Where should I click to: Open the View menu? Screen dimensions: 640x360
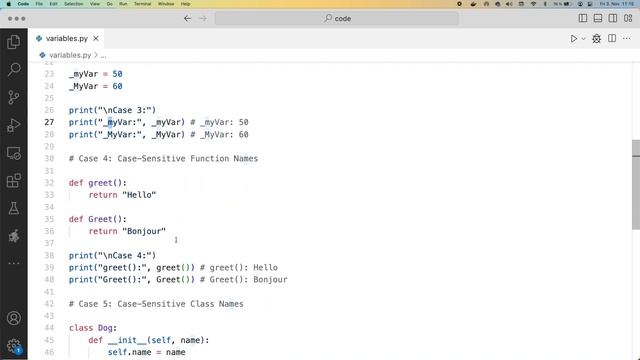pyautogui.click(x=95, y=4)
